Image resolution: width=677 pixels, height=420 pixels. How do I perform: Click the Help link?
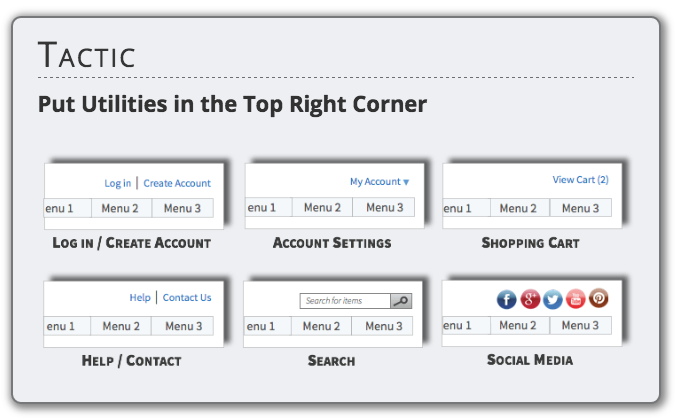(140, 298)
